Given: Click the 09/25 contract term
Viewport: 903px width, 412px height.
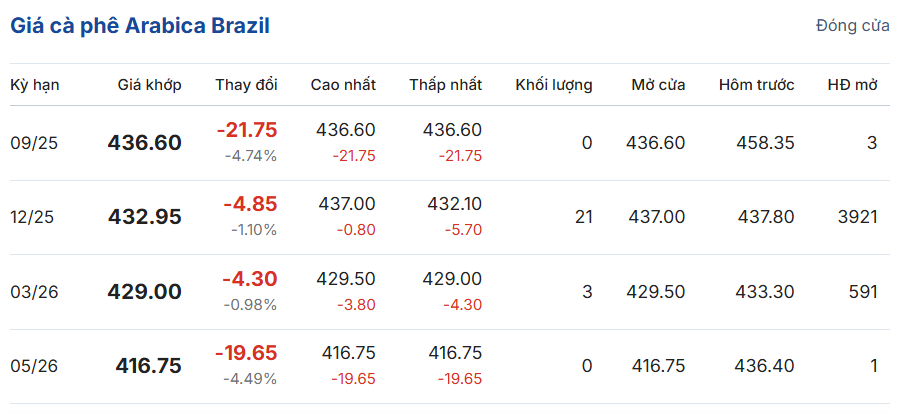Looking at the screenshot, I should [35, 143].
